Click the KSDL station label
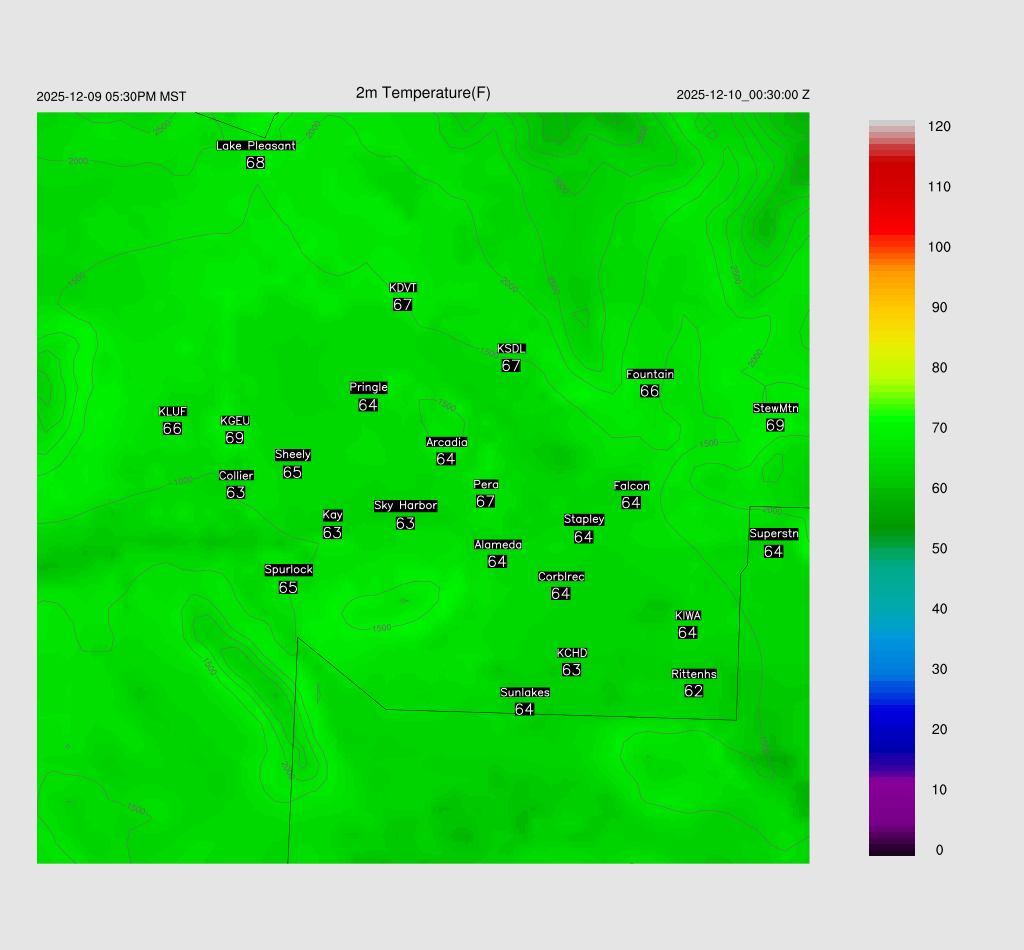 (x=511, y=349)
